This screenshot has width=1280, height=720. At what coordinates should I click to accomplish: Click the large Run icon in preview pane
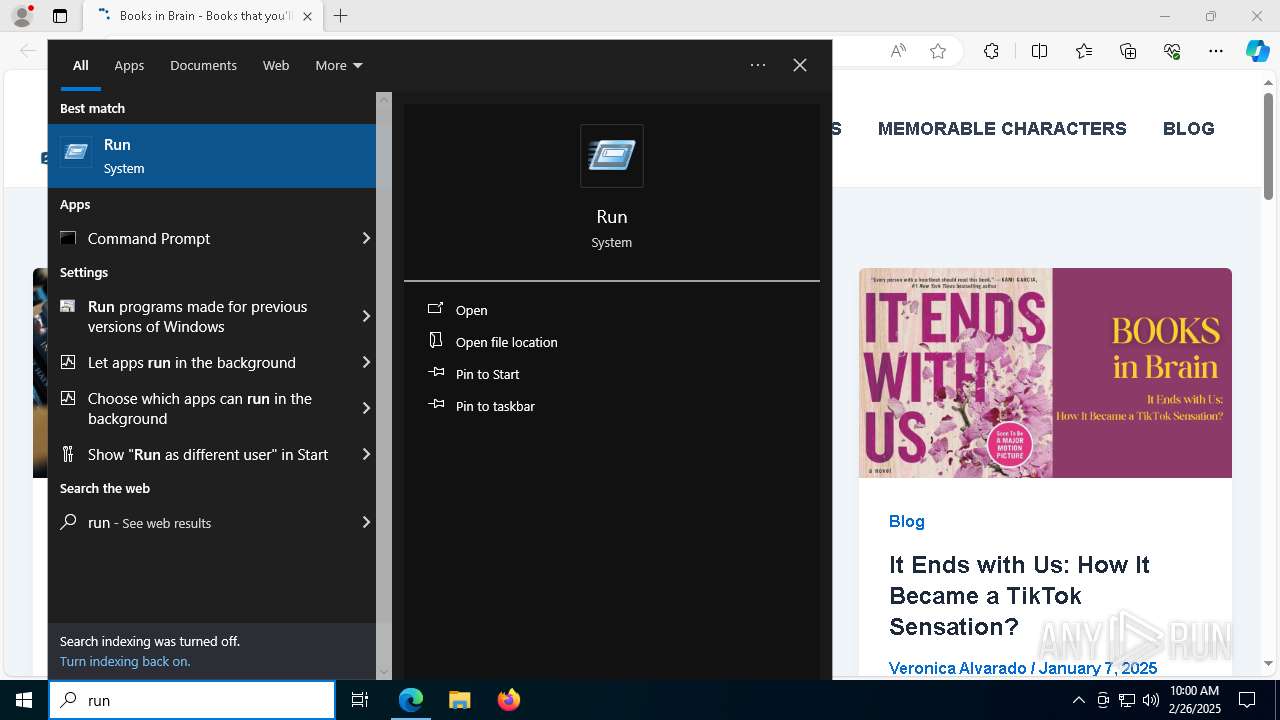coord(612,156)
